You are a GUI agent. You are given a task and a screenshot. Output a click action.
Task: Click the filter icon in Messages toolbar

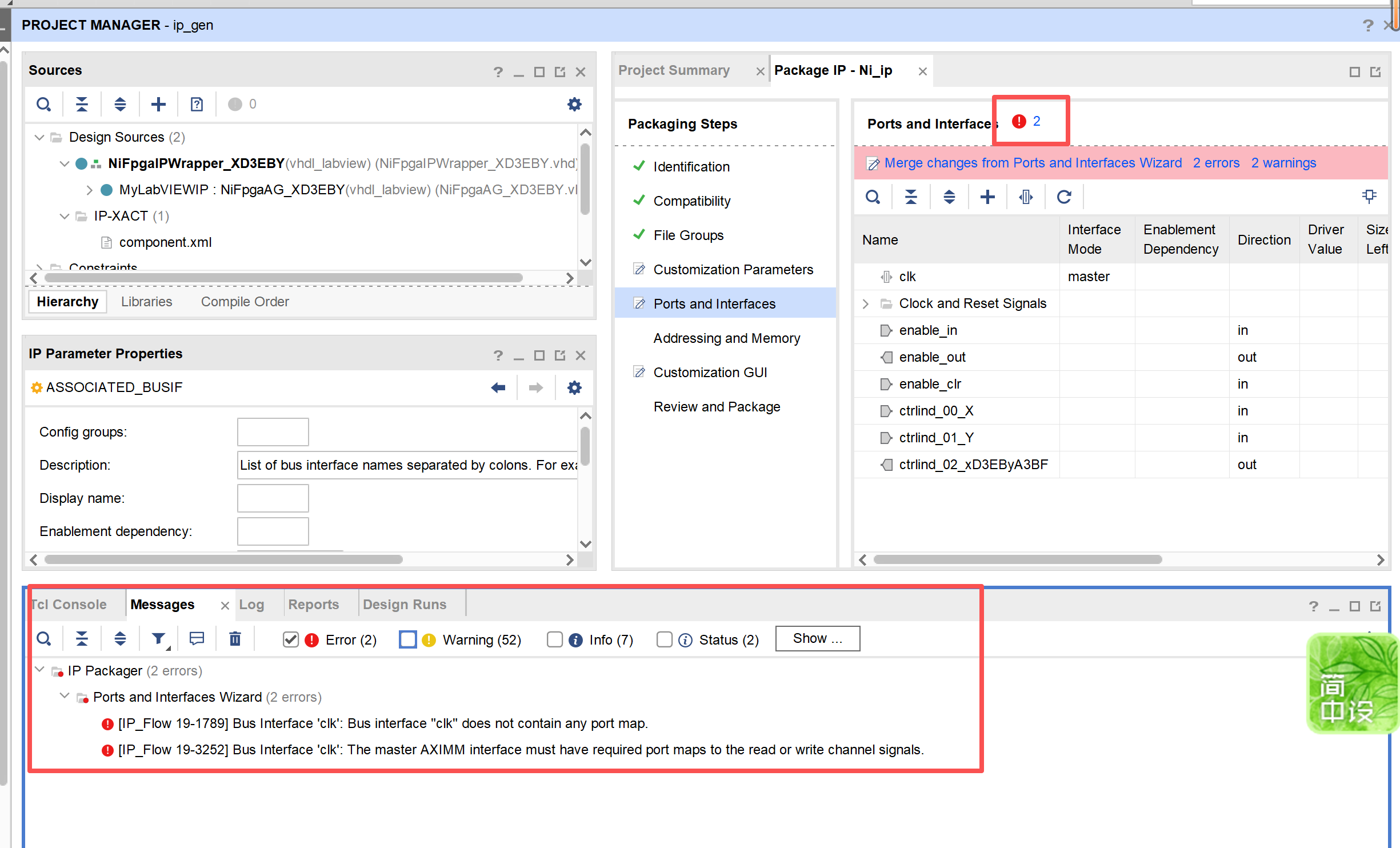(159, 638)
